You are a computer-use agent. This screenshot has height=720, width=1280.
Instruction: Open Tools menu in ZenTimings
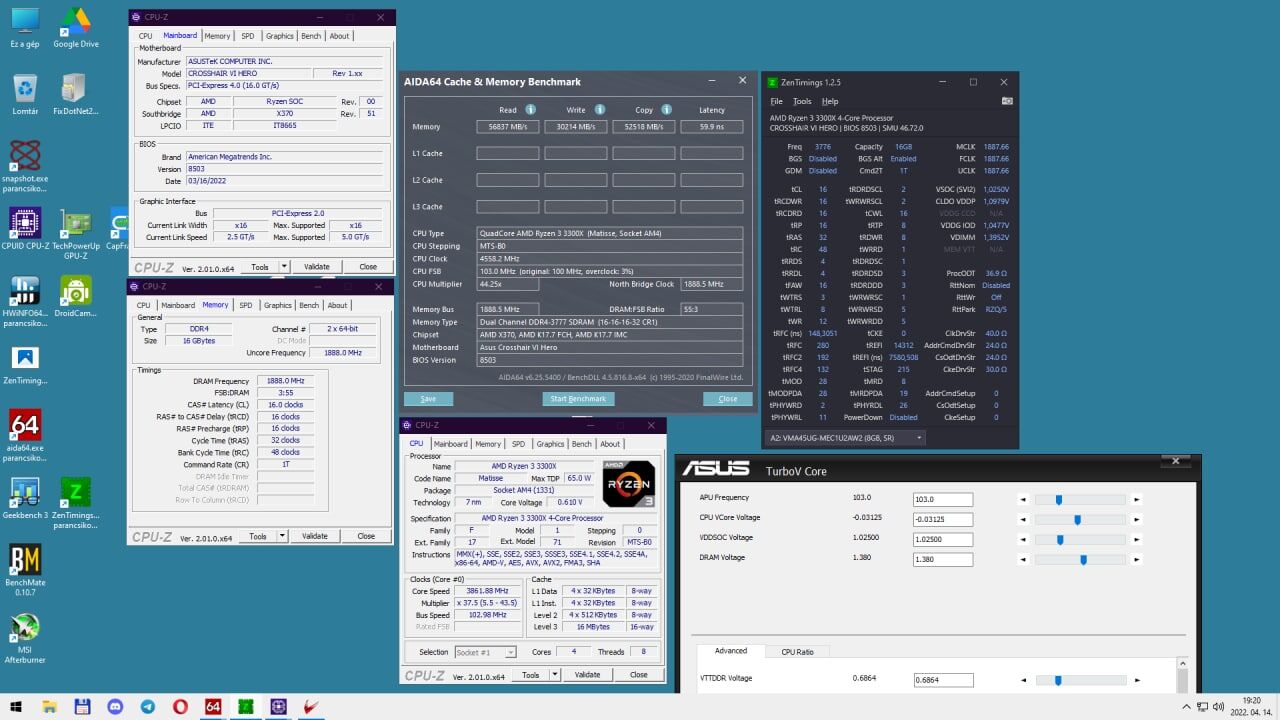click(802, 101)
